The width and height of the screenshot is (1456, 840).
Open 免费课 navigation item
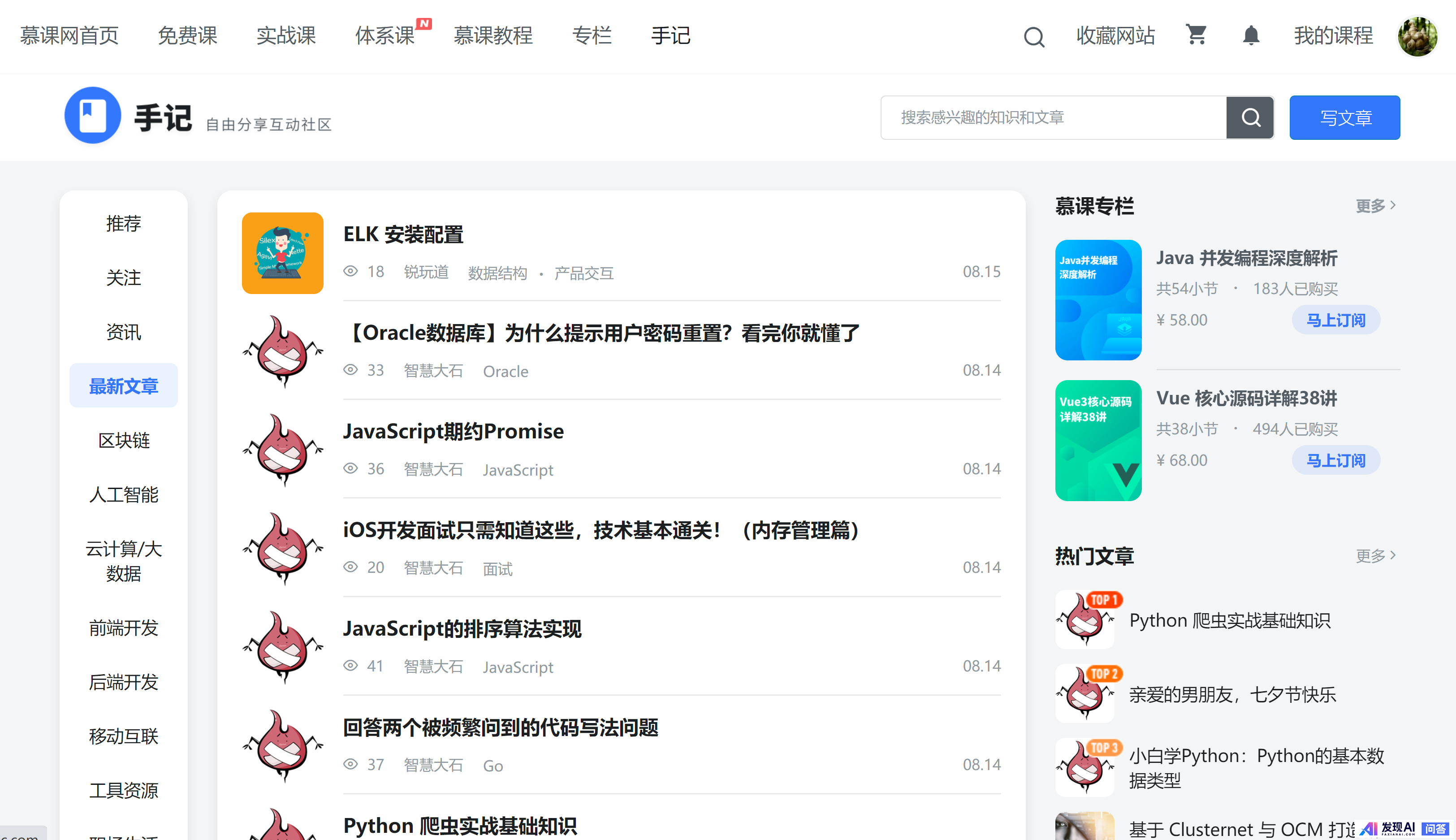tap(187, 36)
